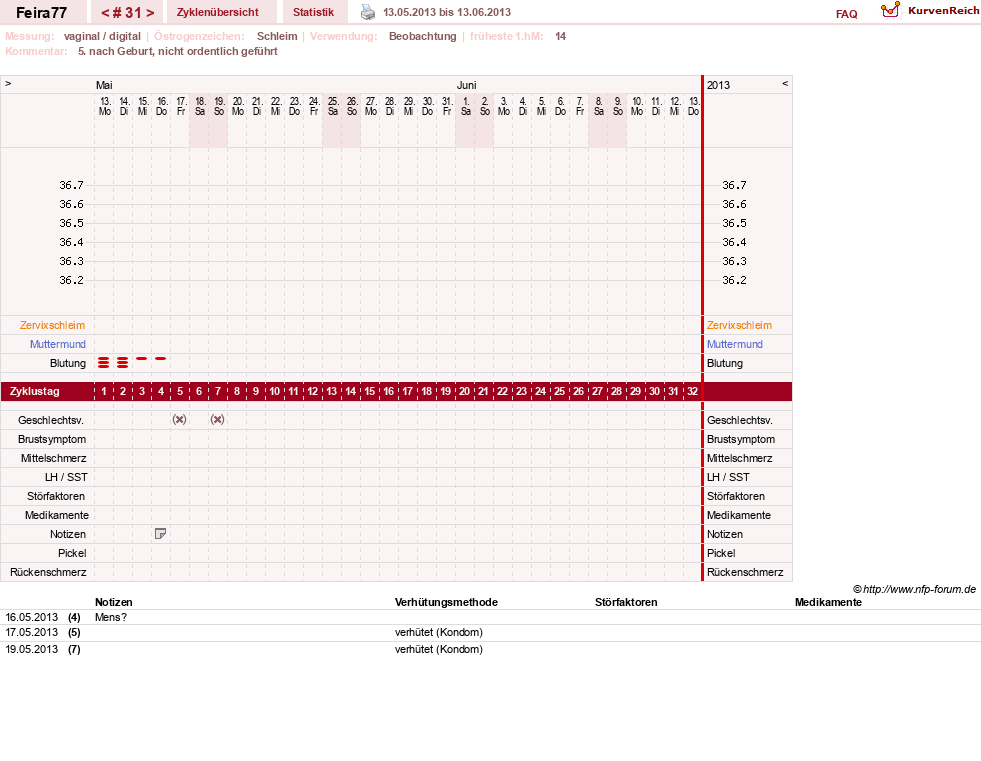Screen dimensions: 981x761
Task: Select cycle day 14 in Zyklustag row
Action: point(350,391)
